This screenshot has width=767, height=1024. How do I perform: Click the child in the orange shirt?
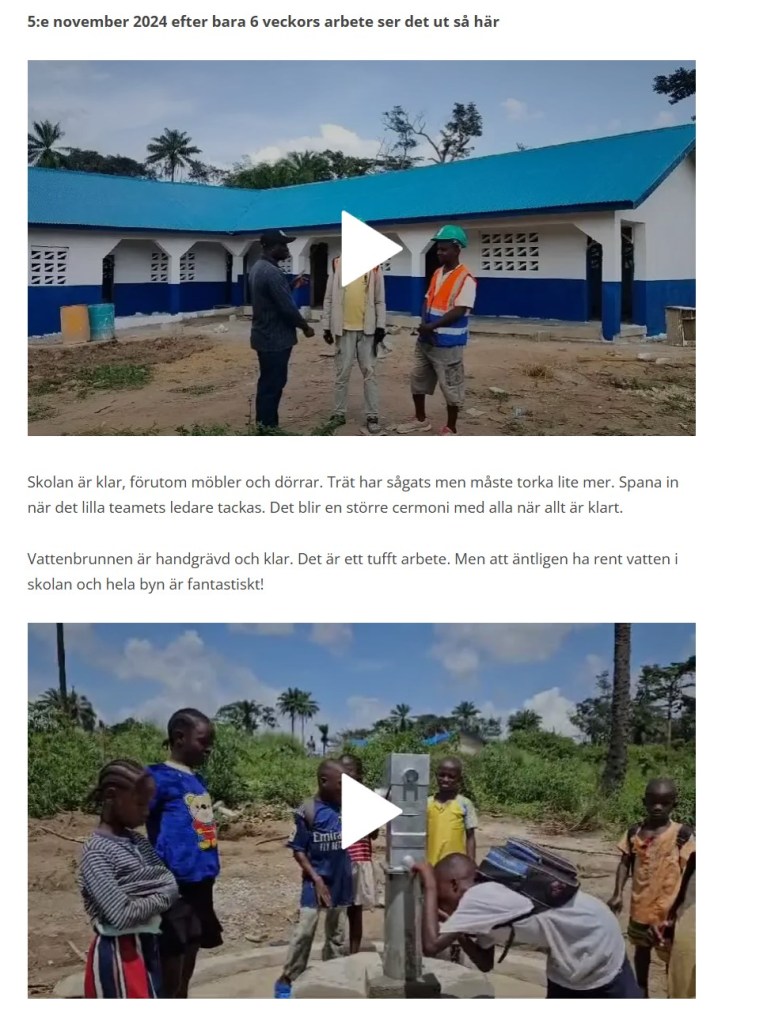tap(654, 882)
